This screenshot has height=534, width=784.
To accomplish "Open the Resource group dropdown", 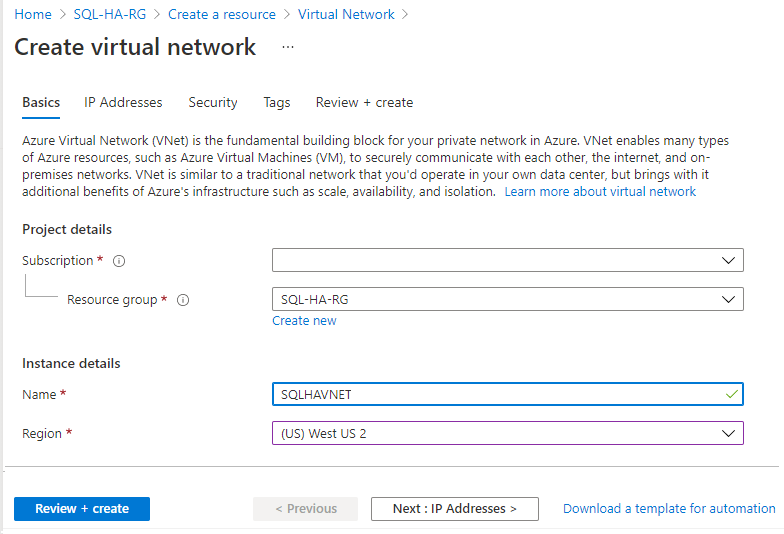I will click(507, 299).
